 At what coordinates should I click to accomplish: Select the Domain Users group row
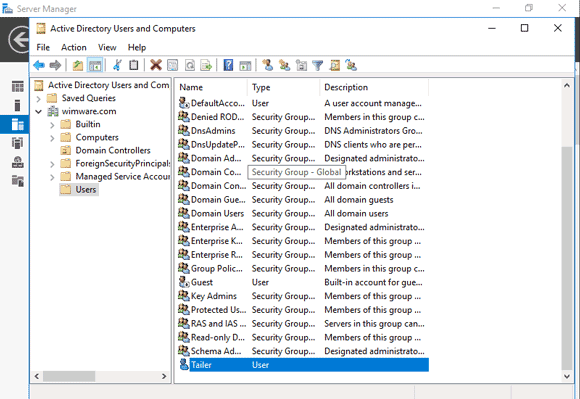coord(303,213)
